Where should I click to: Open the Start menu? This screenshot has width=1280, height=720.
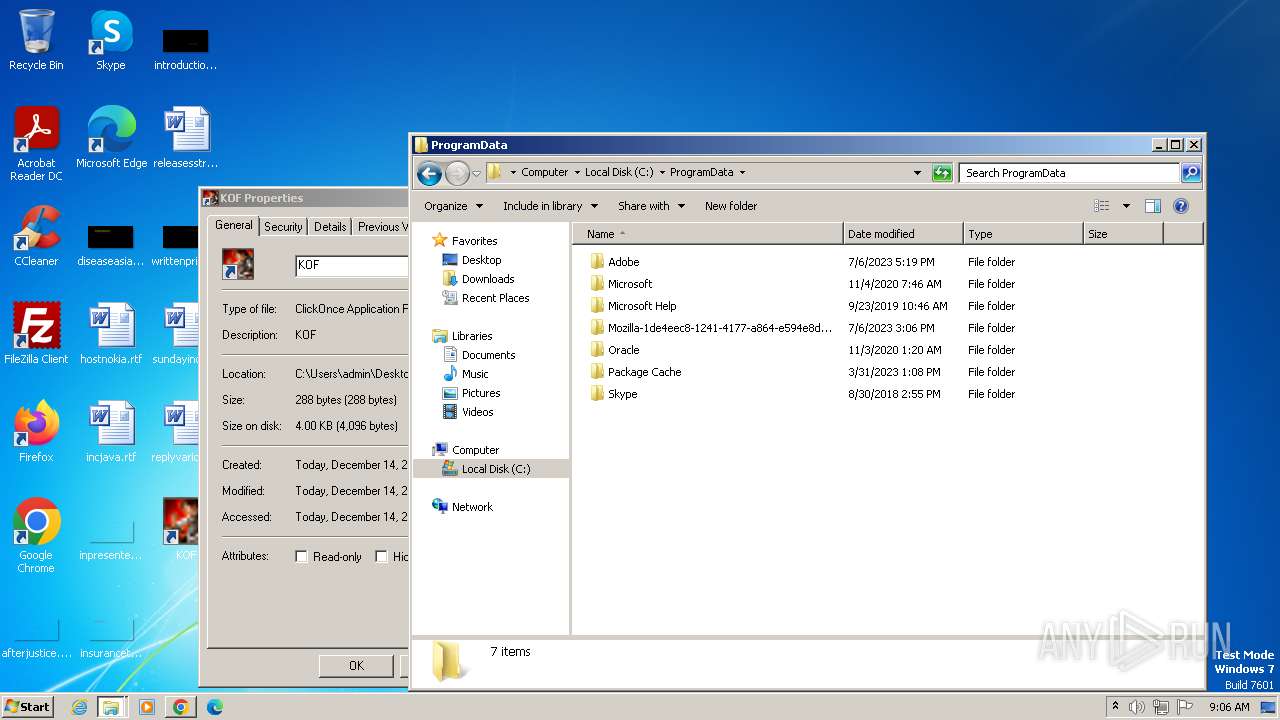[28, 707]
